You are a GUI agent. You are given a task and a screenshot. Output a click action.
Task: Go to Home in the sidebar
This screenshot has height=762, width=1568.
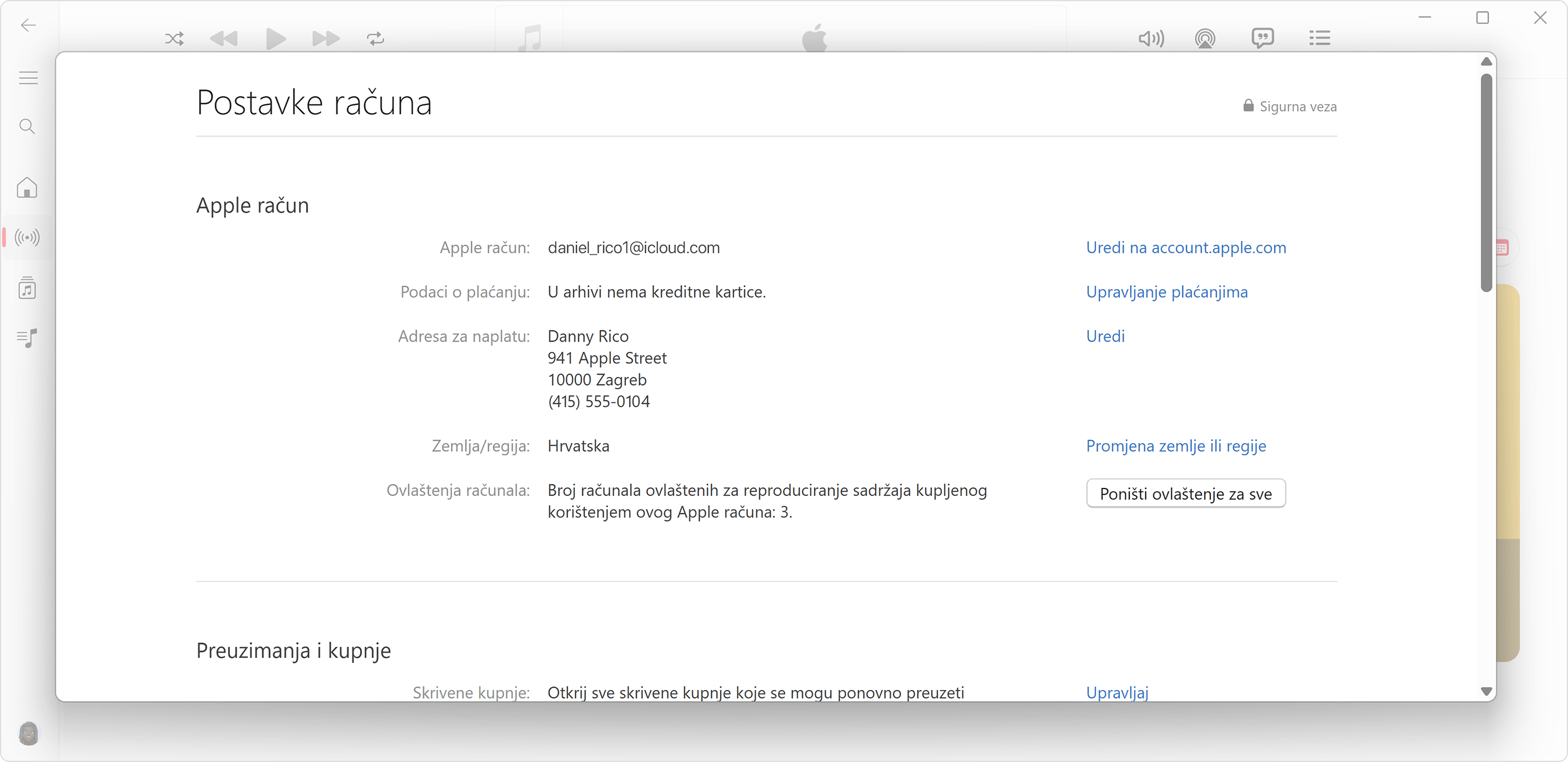[27, 188]
